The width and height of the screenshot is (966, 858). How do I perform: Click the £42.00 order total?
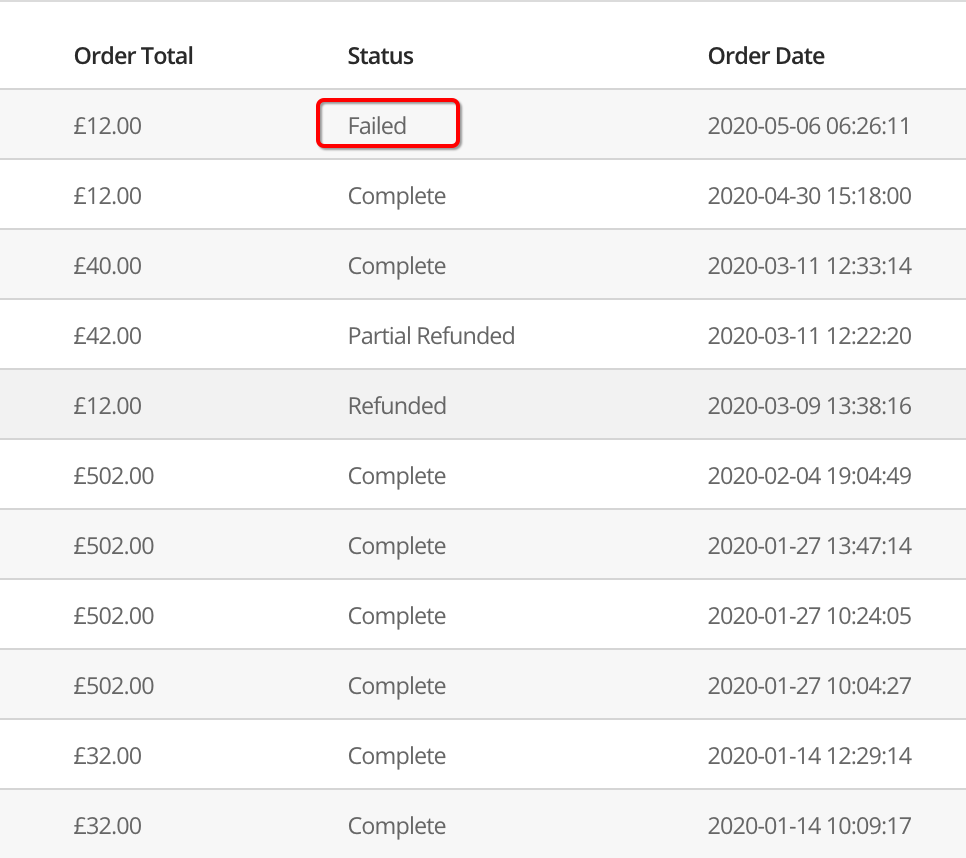108,336
